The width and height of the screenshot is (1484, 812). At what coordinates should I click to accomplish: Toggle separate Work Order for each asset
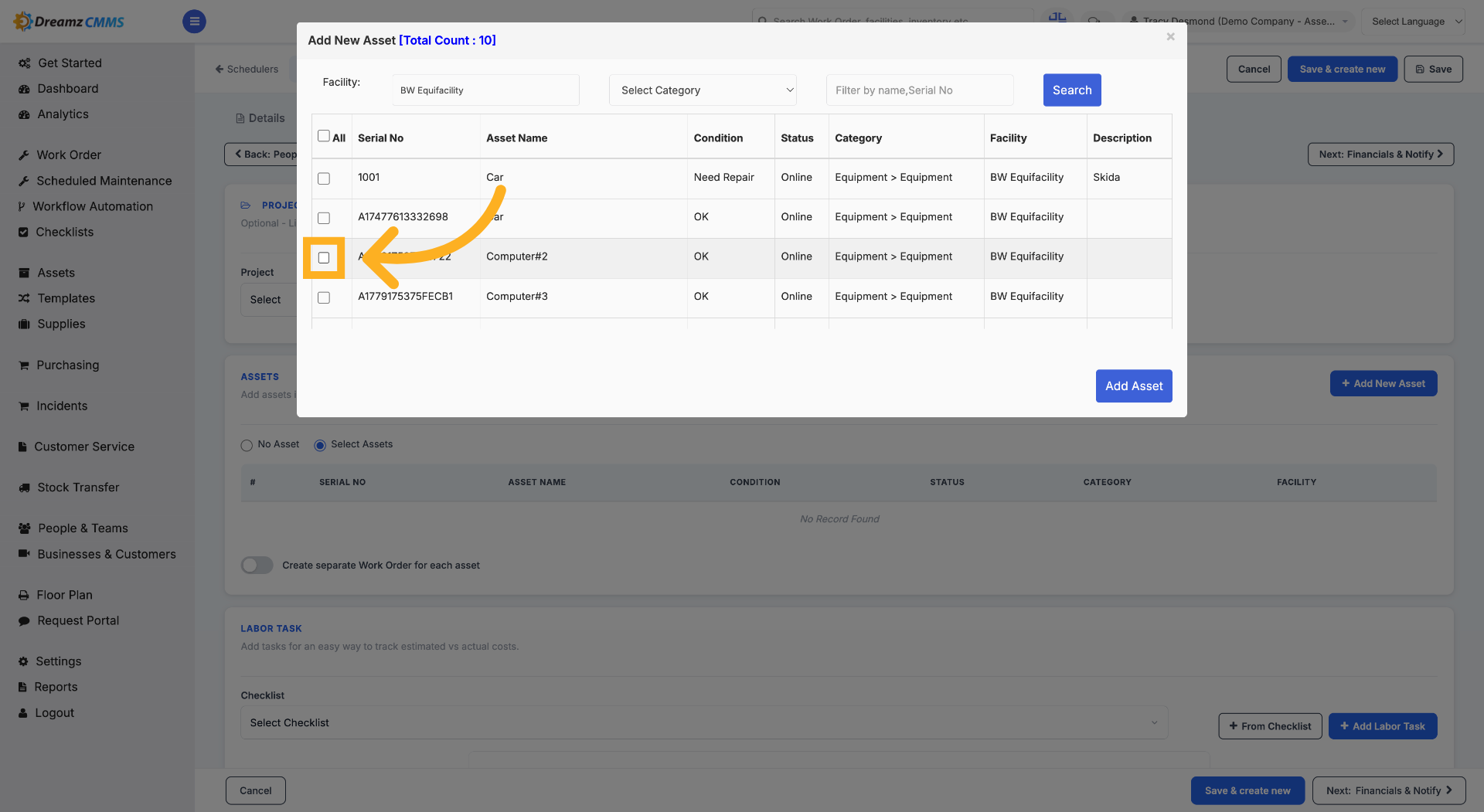[257, 566]
